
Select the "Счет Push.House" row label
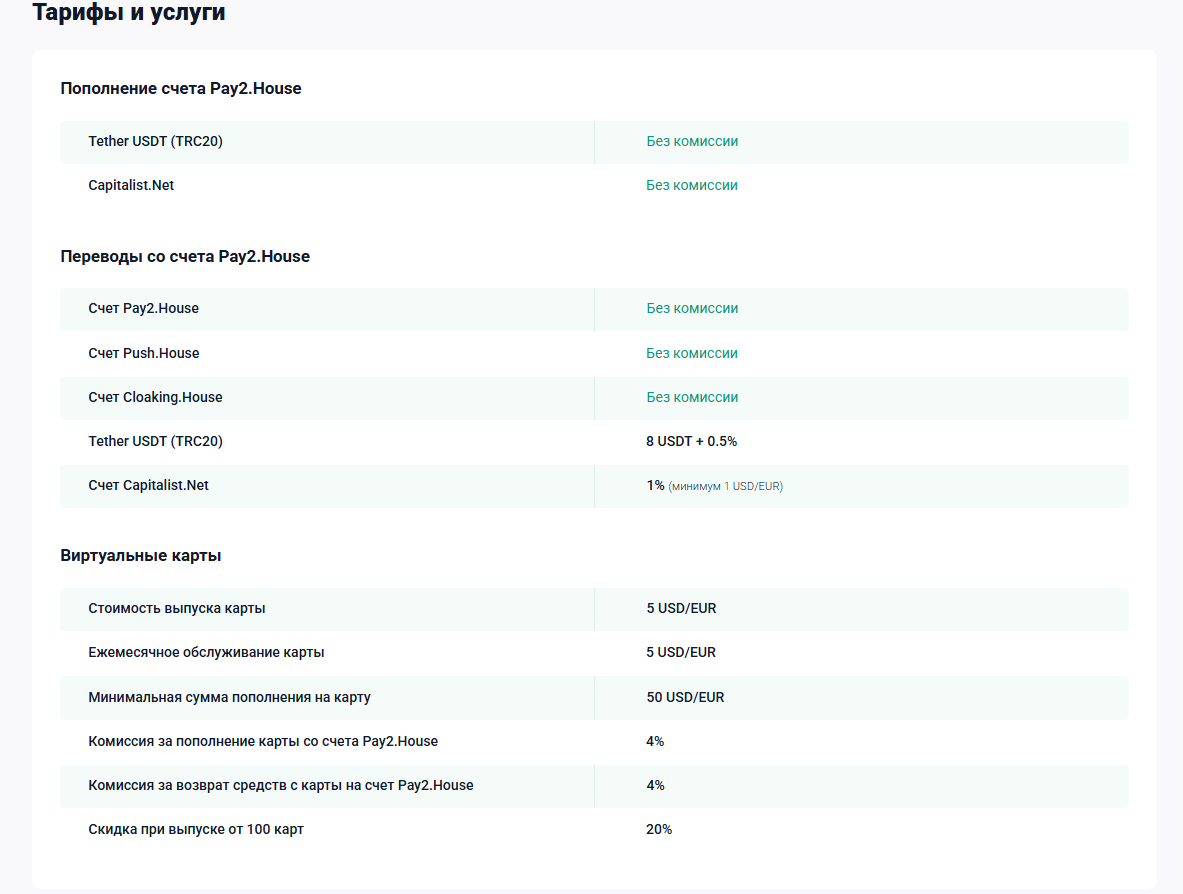coord(144,353)
